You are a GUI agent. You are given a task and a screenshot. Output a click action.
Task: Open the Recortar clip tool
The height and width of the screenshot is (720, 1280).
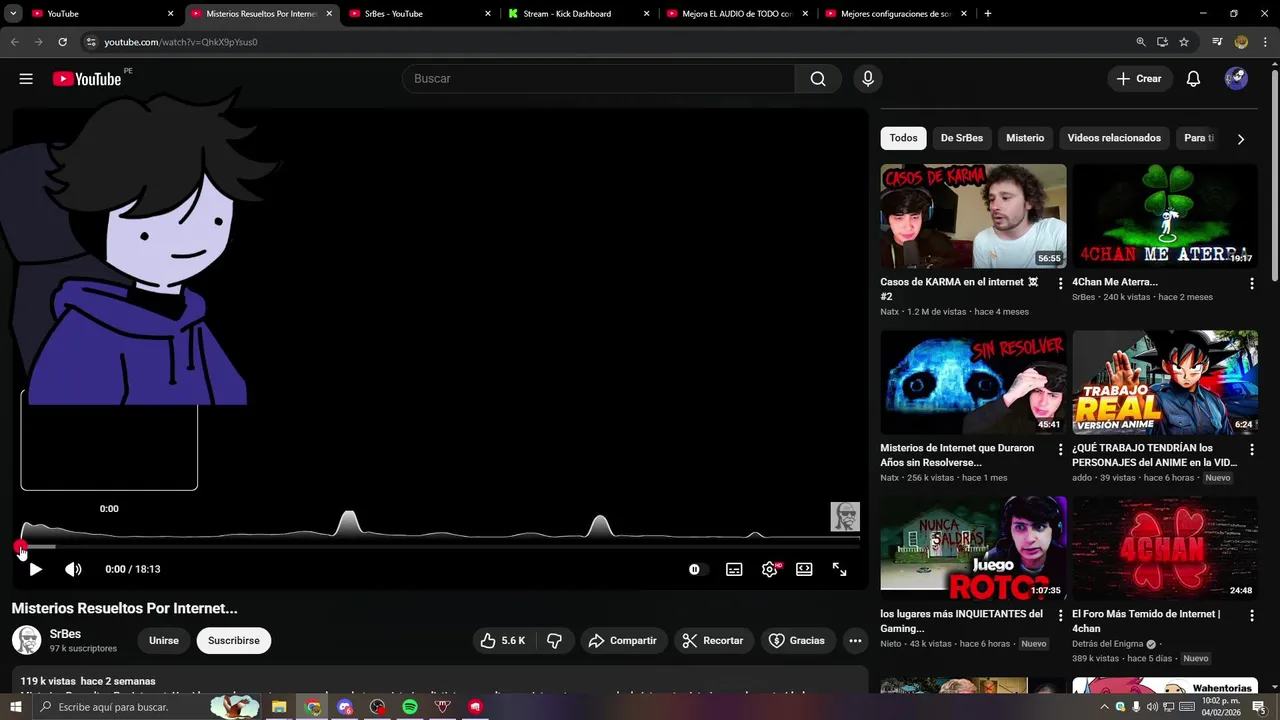pos(713,641)
